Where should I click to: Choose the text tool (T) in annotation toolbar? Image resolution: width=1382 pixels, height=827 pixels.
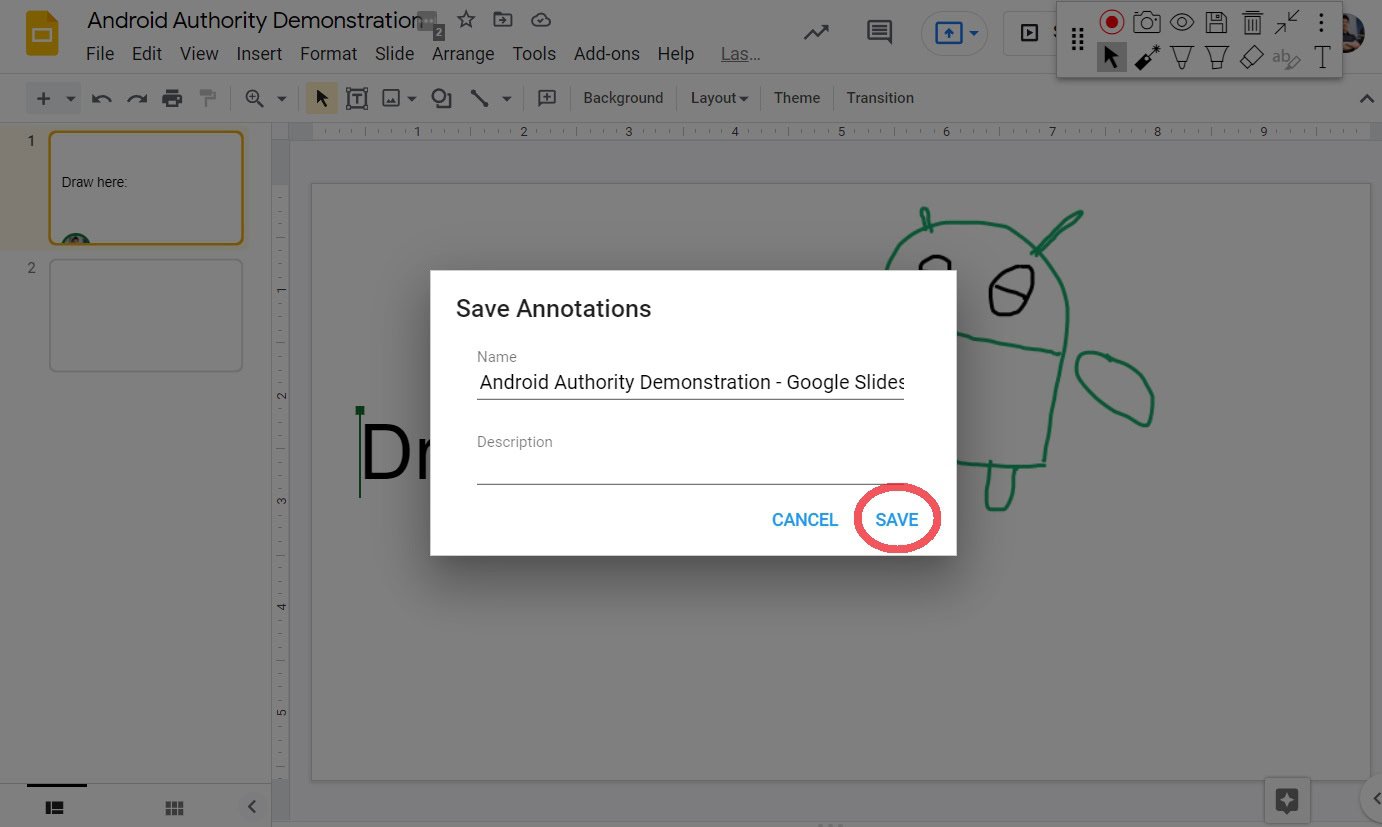(1322, 58)
